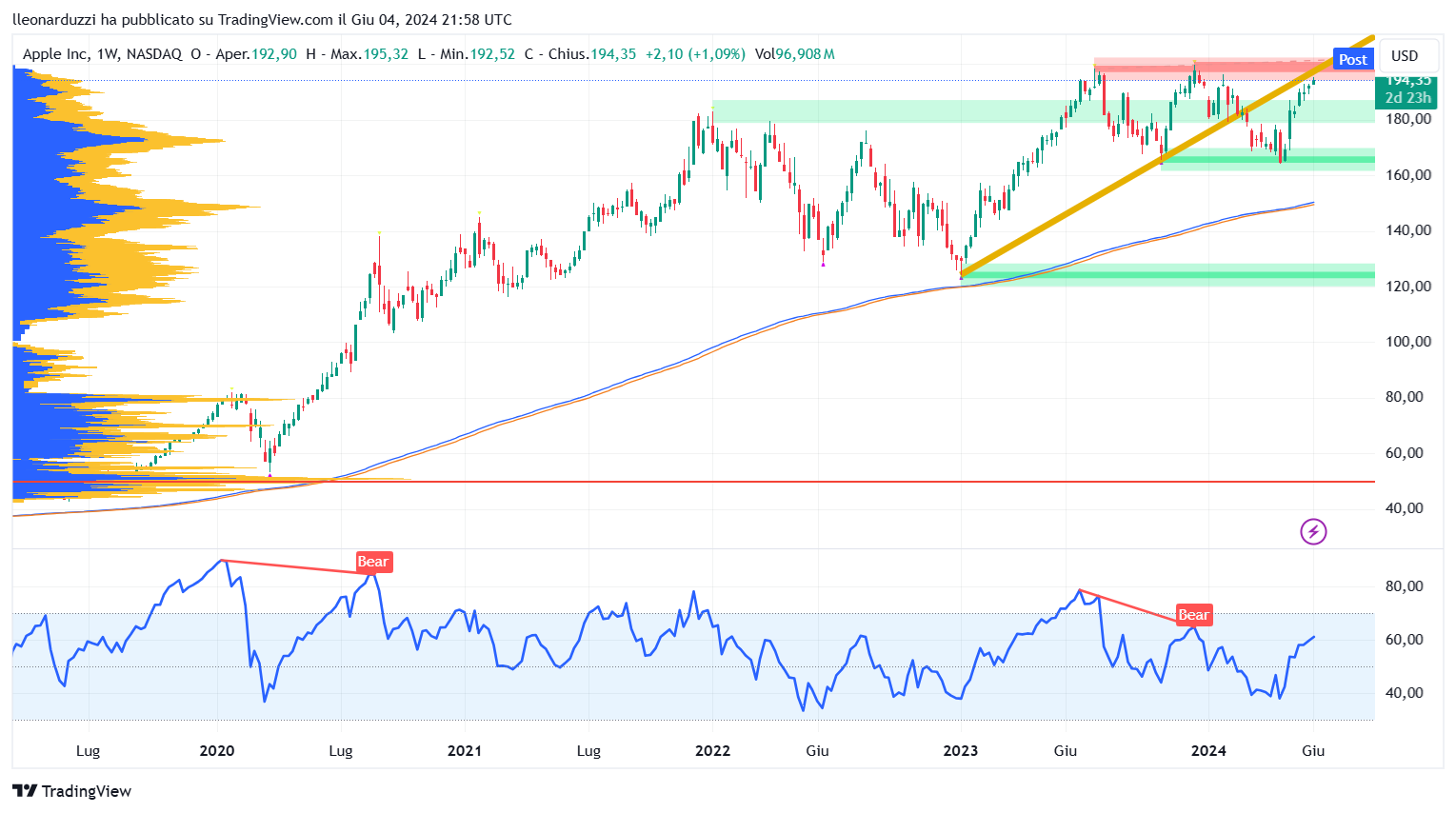
Task: Click the high value Max.195,32
Action: coord(357,54)
